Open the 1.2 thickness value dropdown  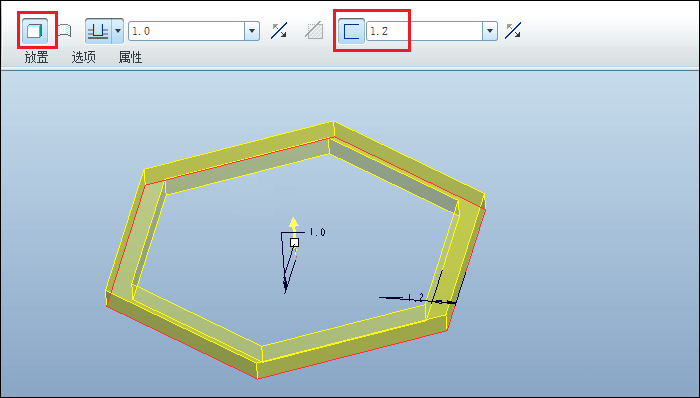pyautogui.click(x=490, y=31)
